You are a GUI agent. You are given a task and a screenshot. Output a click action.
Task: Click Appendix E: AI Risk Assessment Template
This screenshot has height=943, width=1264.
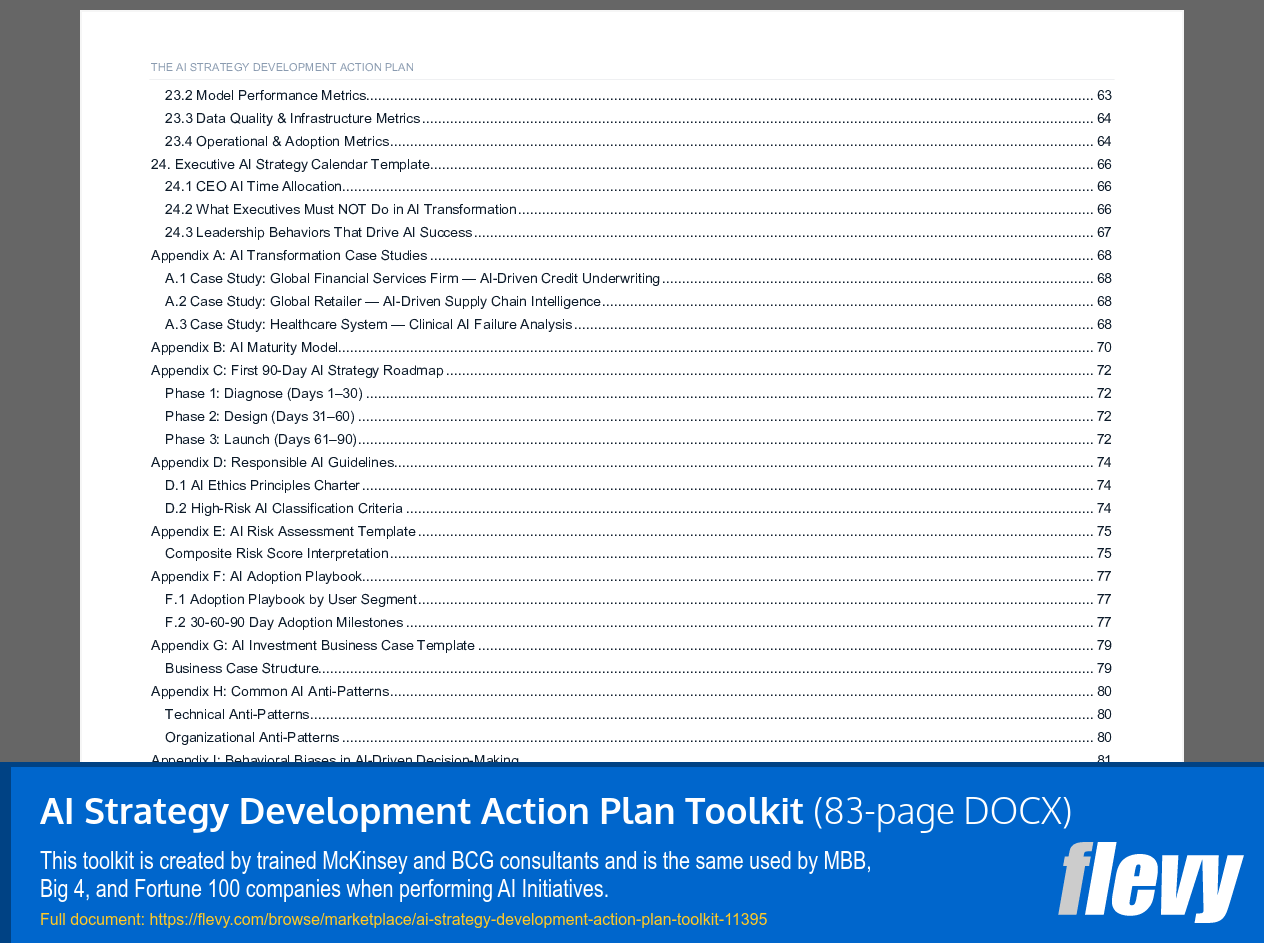pos(283,531)
